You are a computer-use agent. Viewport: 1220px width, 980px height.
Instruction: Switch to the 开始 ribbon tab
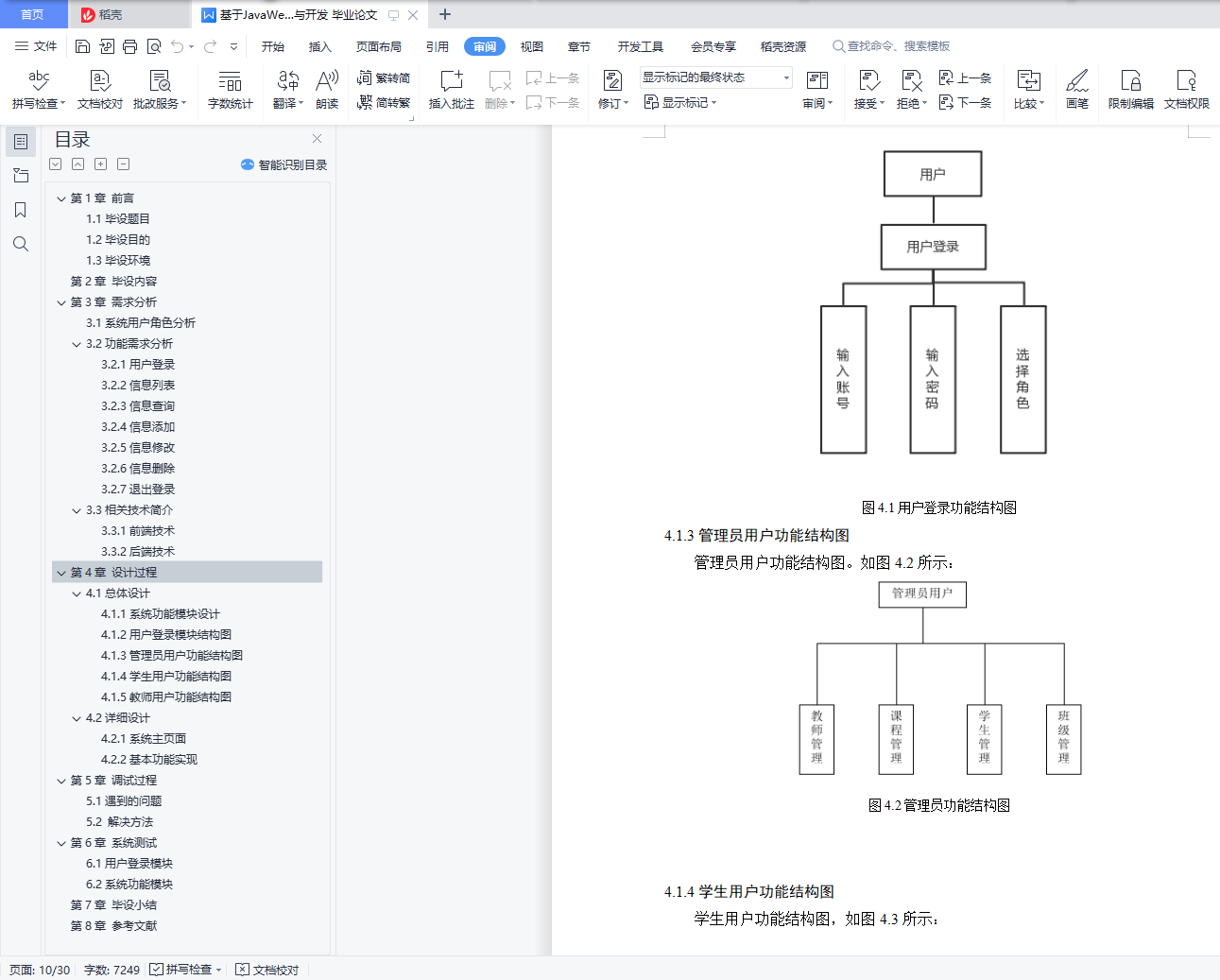[273, 46]
